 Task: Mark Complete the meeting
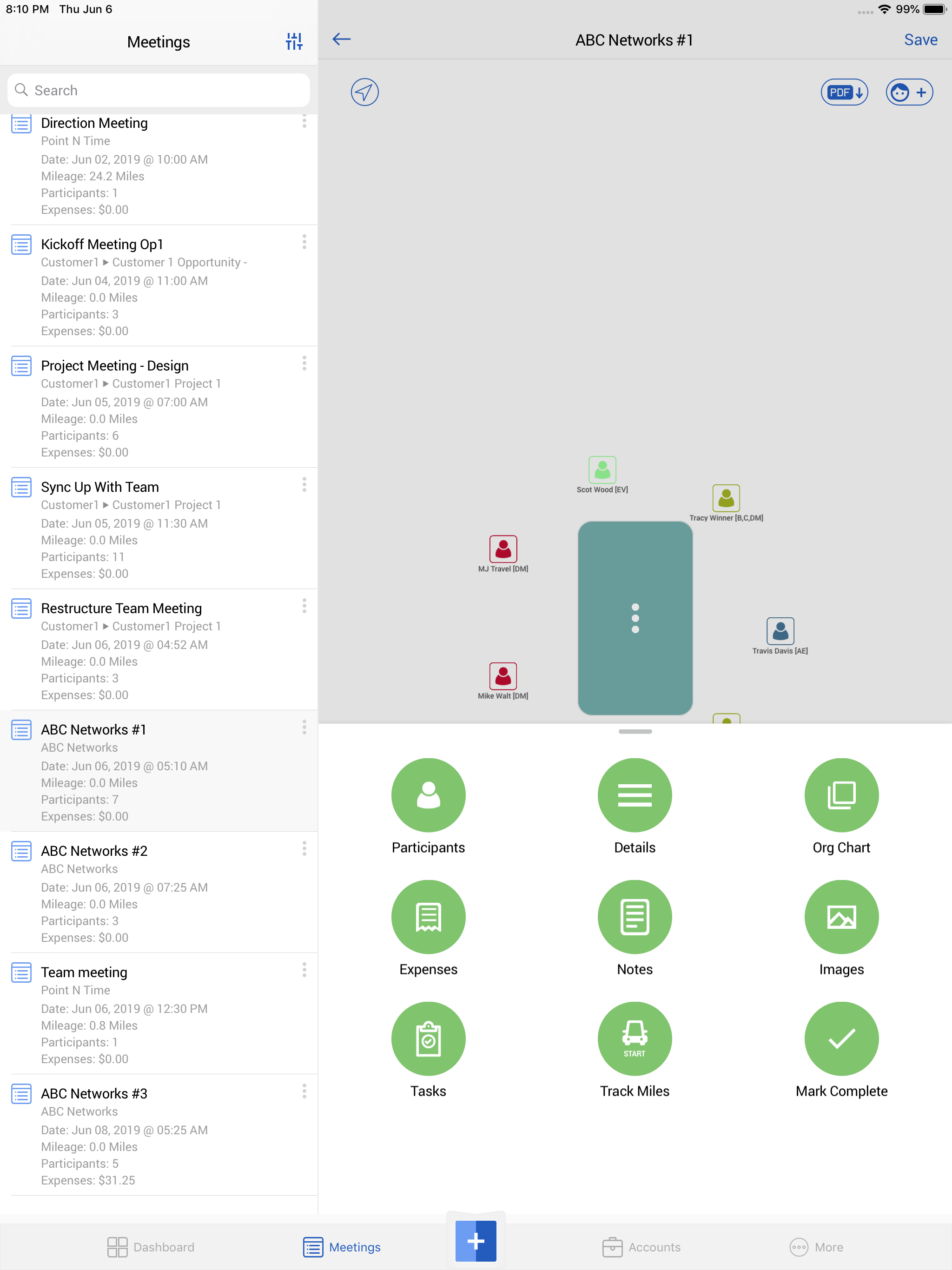pos(840,1038)
